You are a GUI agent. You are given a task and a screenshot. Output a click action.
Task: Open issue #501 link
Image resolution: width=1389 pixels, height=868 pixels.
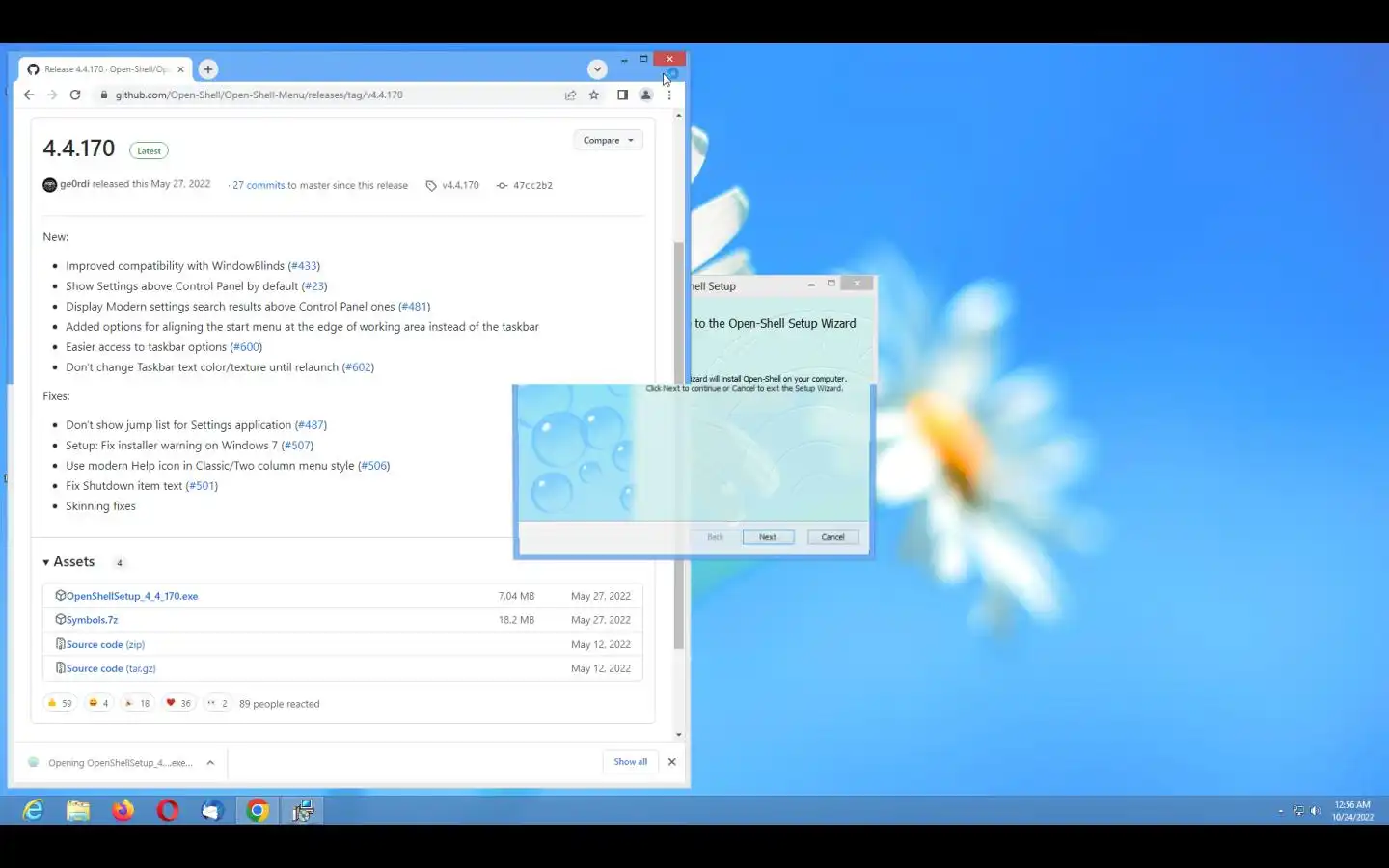coord(202,486)
